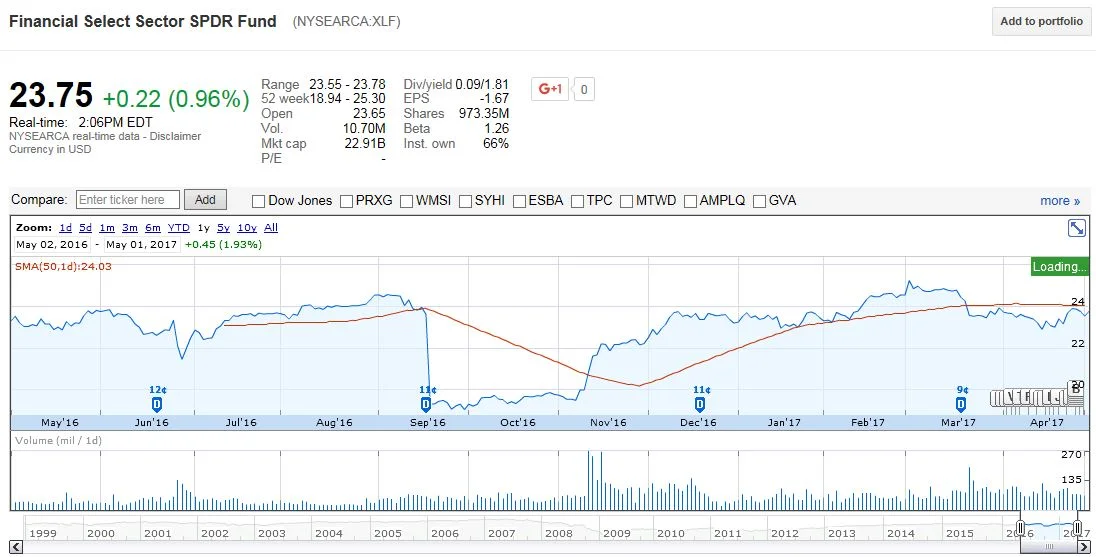Screen dimensions: 1096x557
Task: Set zoom to YTD
Action: [x=178, y=228]
